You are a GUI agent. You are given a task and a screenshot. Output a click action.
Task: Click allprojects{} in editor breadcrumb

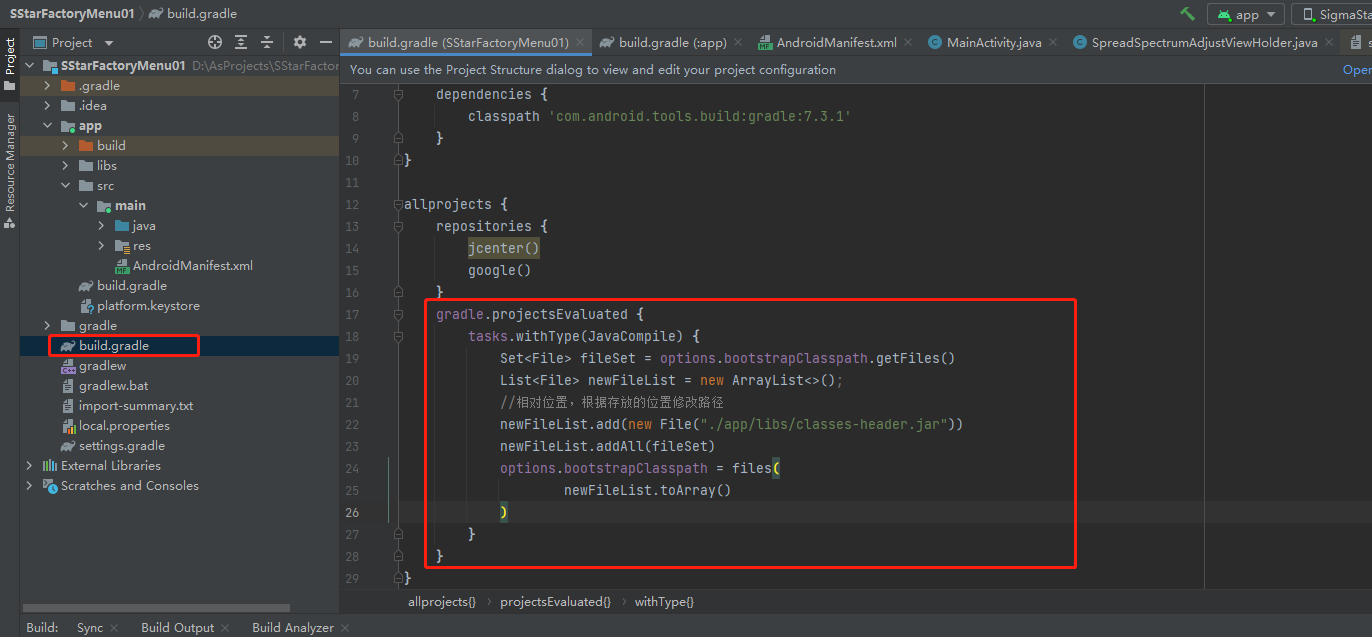click(442, 602)
